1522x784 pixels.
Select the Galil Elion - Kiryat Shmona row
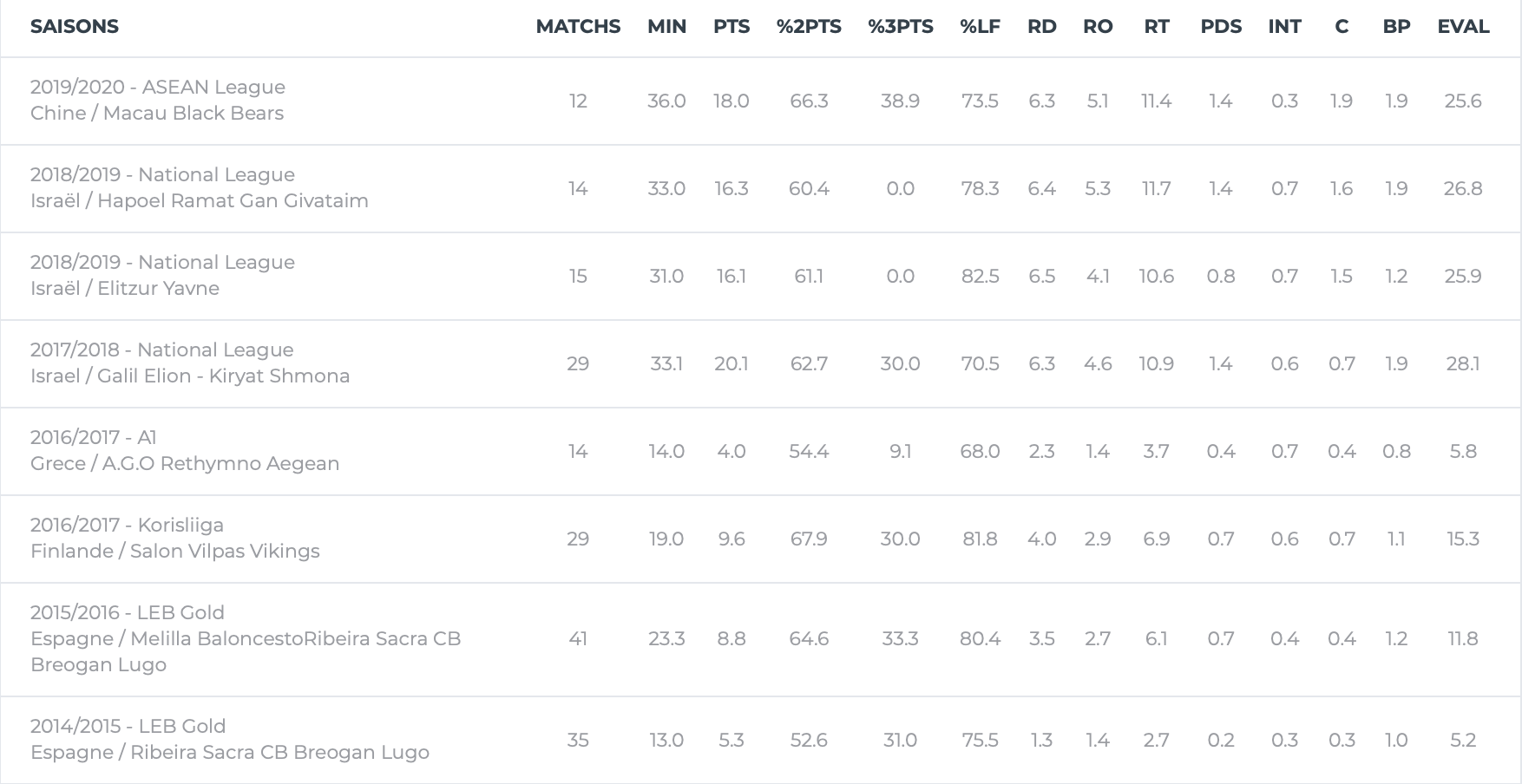pyautogui.click(x=761, y=364)
